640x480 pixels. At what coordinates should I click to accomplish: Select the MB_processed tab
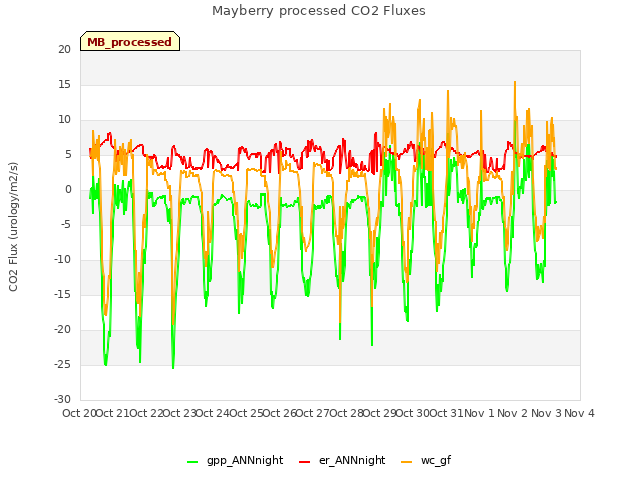(130, 42)
